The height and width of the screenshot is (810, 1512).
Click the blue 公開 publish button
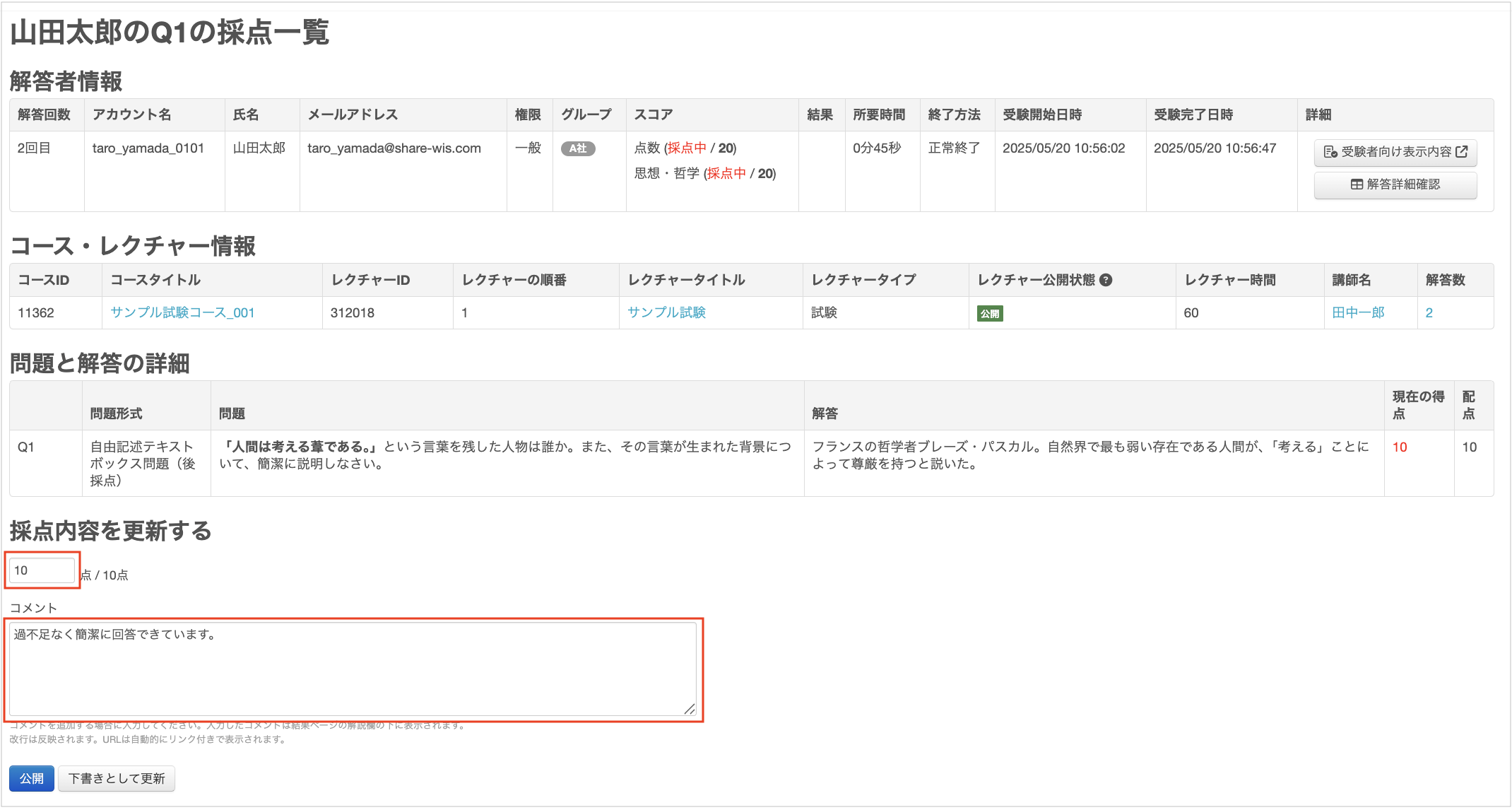(x=32, y=778)
